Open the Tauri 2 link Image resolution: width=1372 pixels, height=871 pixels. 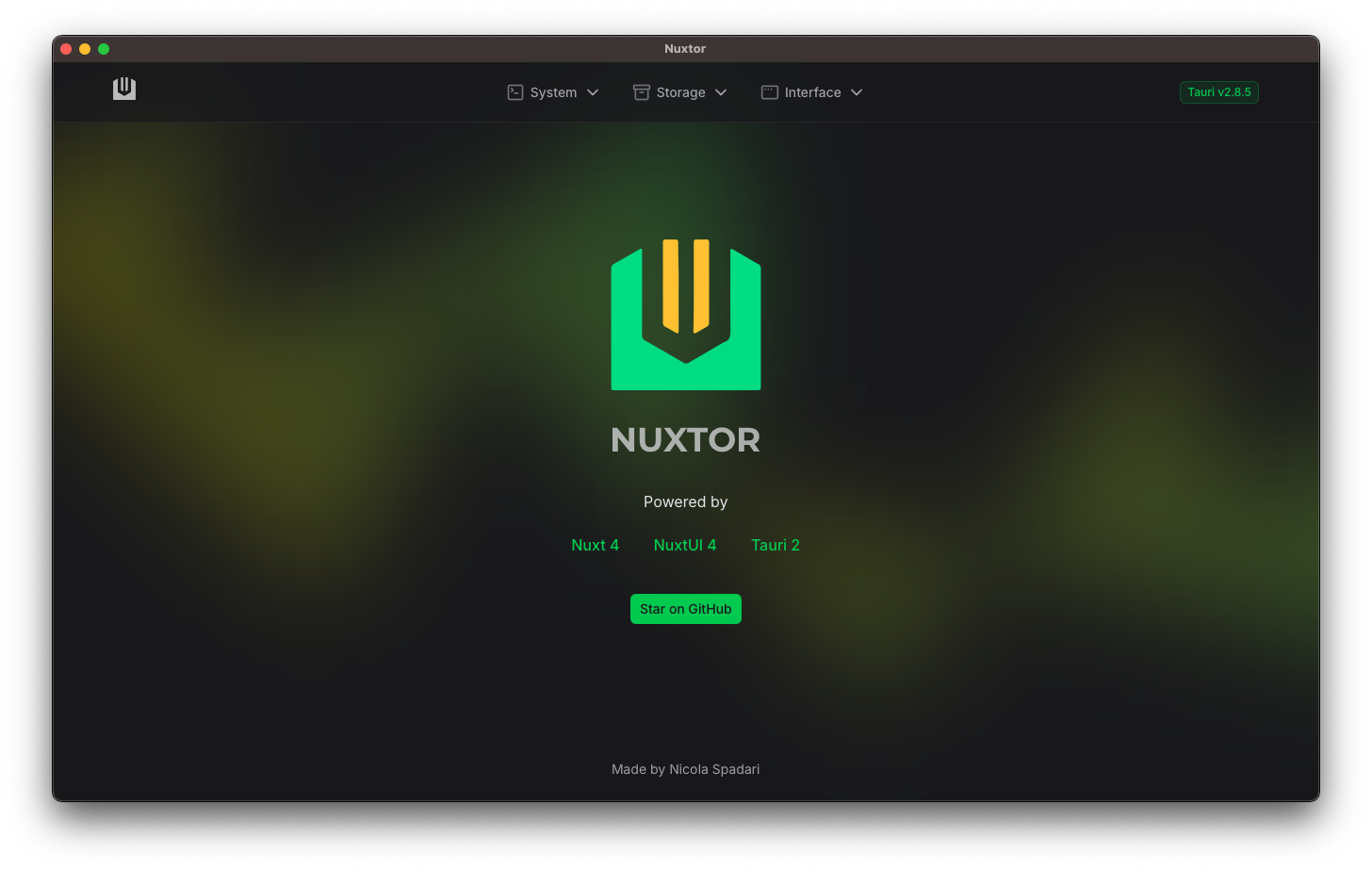tap(776, 545)
